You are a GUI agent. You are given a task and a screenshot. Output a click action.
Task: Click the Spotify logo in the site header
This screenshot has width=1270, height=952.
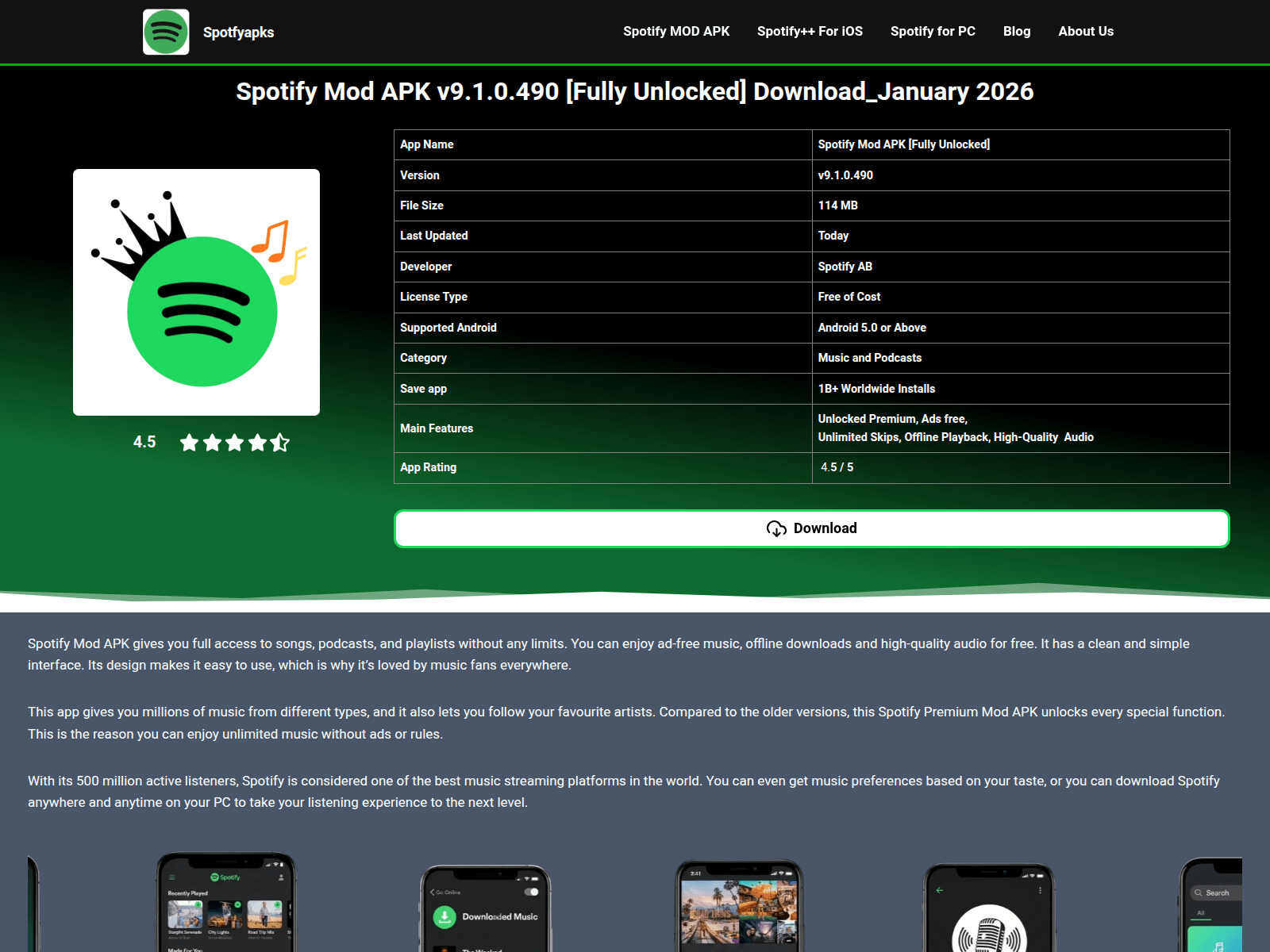[165, 33]
